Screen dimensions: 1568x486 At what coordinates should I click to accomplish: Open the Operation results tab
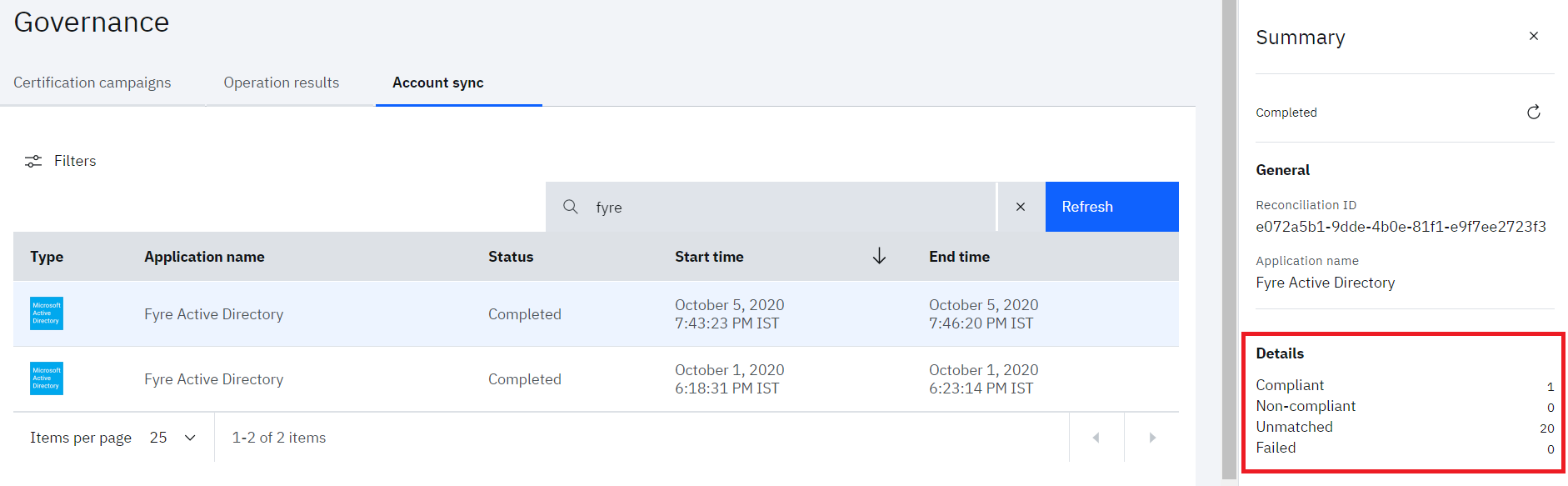pos(282,83)
